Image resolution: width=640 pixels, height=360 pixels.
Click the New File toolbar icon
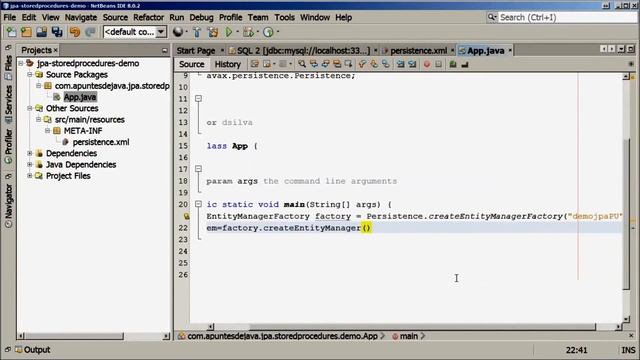(11, 32)
